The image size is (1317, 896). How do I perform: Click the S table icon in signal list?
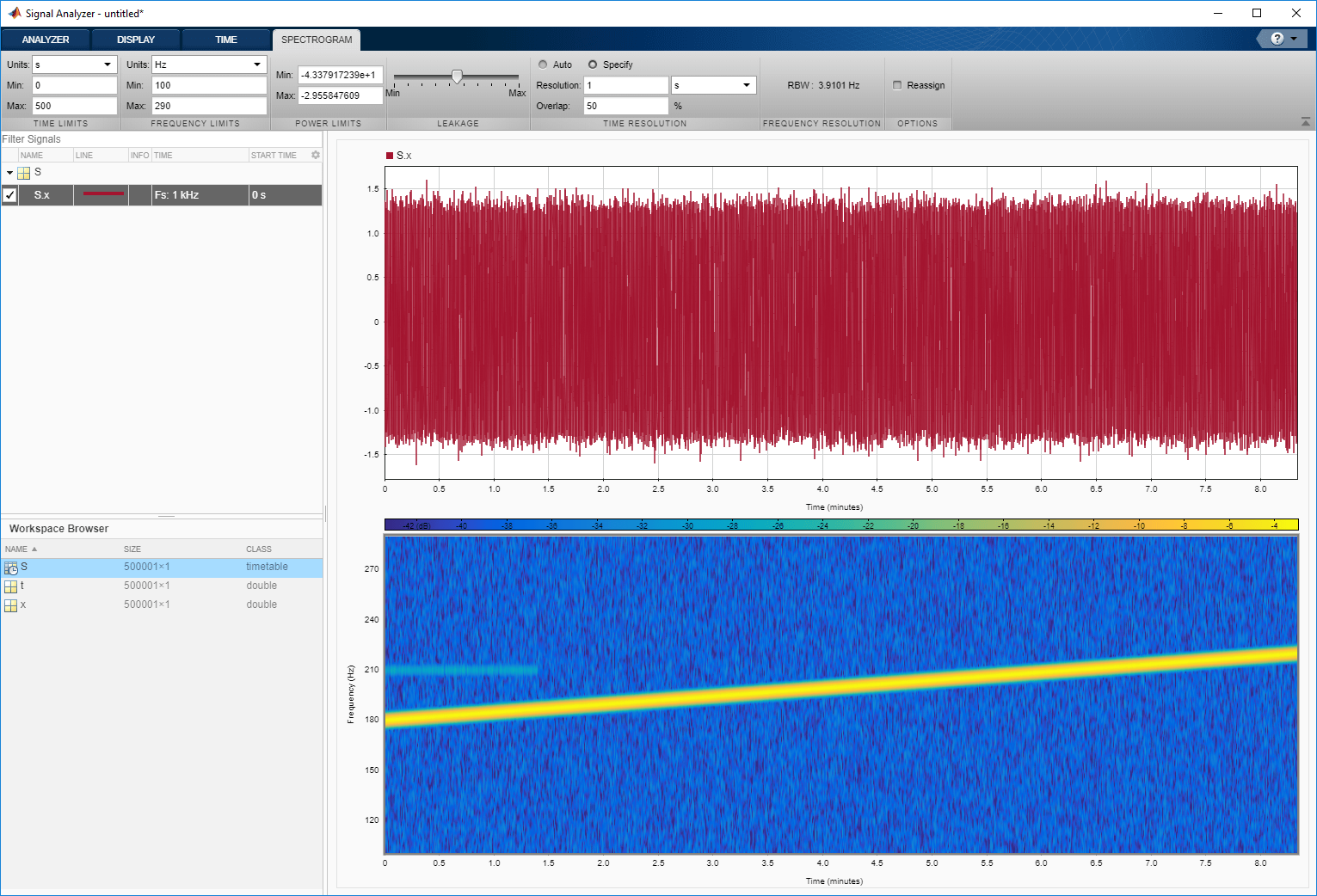point(24,173)
